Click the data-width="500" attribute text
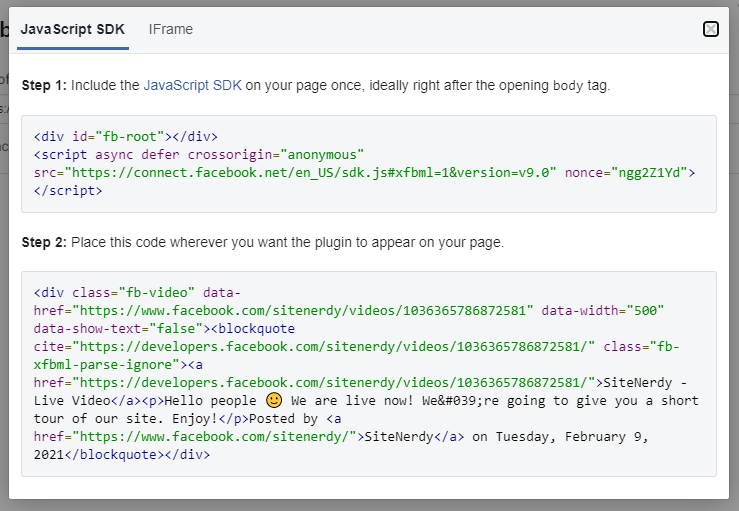The height and width of the screenshot is (511, 739). [602, 311]
